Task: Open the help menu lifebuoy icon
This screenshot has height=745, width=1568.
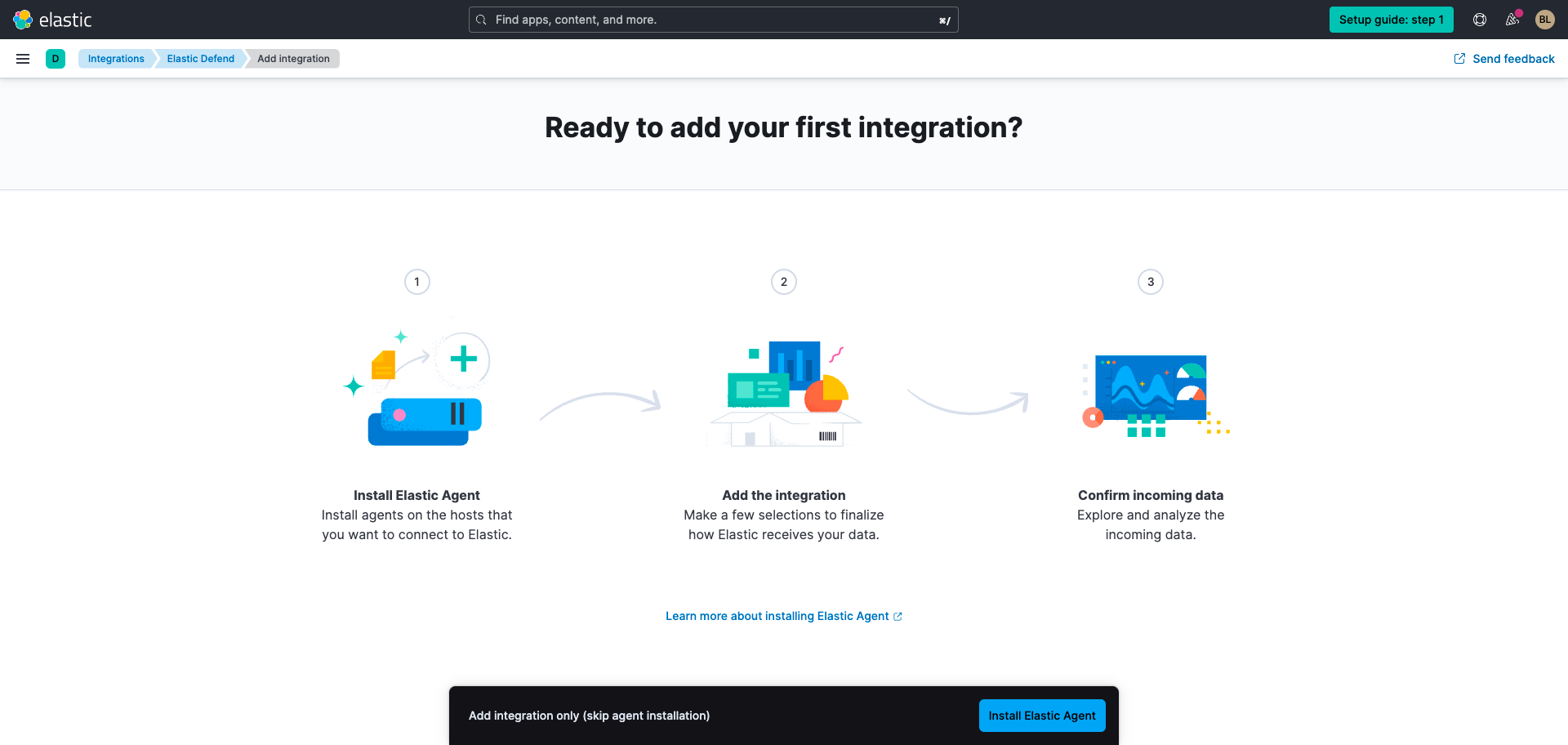Action: [1480, 20]
